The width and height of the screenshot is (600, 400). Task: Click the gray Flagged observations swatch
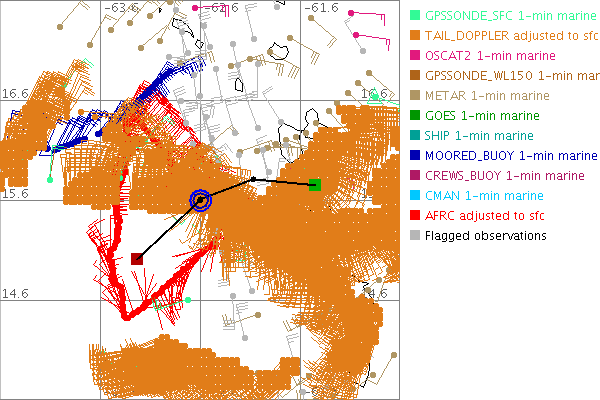[414, 236]
